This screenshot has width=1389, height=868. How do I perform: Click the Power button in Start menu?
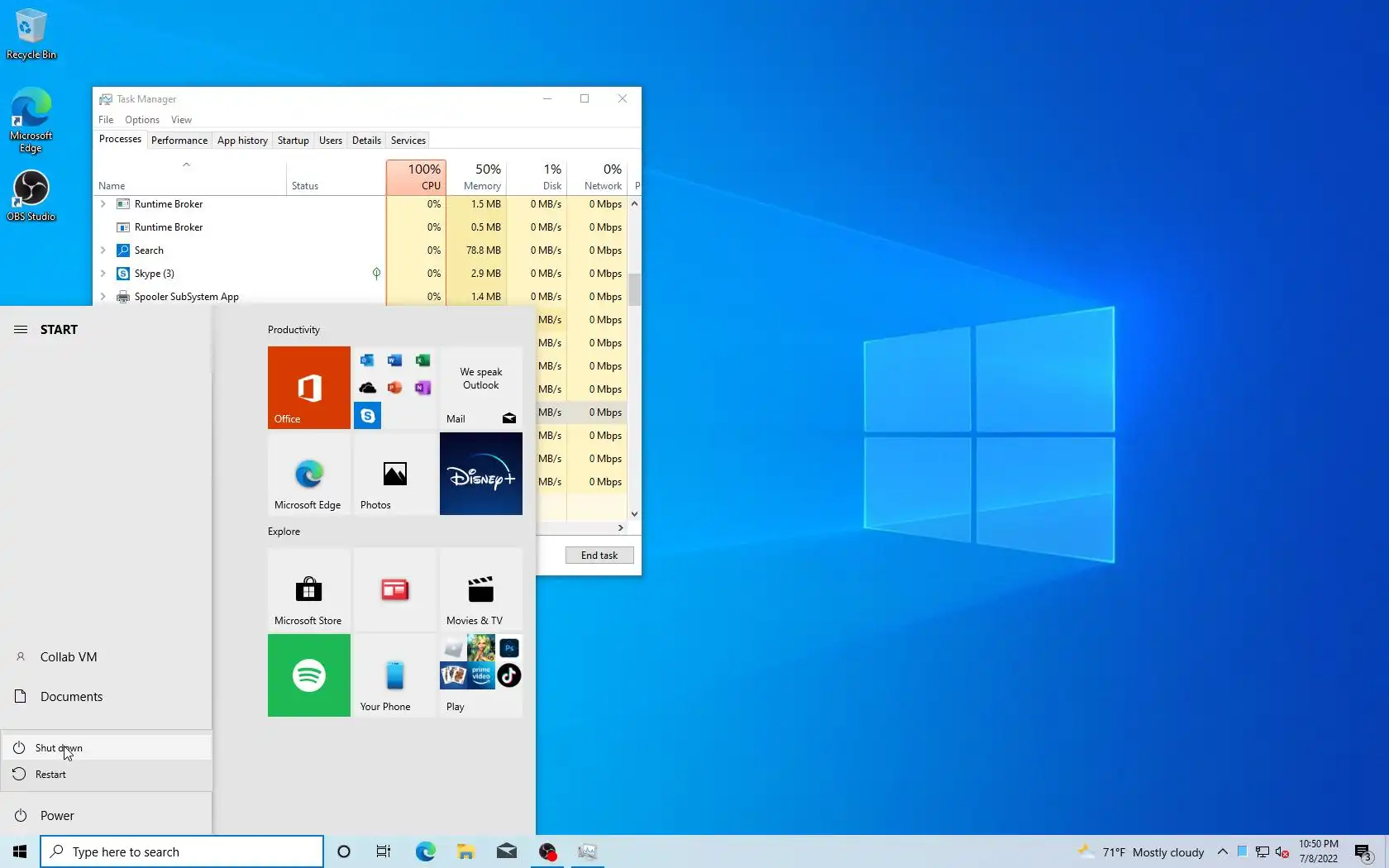tap(106, 816)
